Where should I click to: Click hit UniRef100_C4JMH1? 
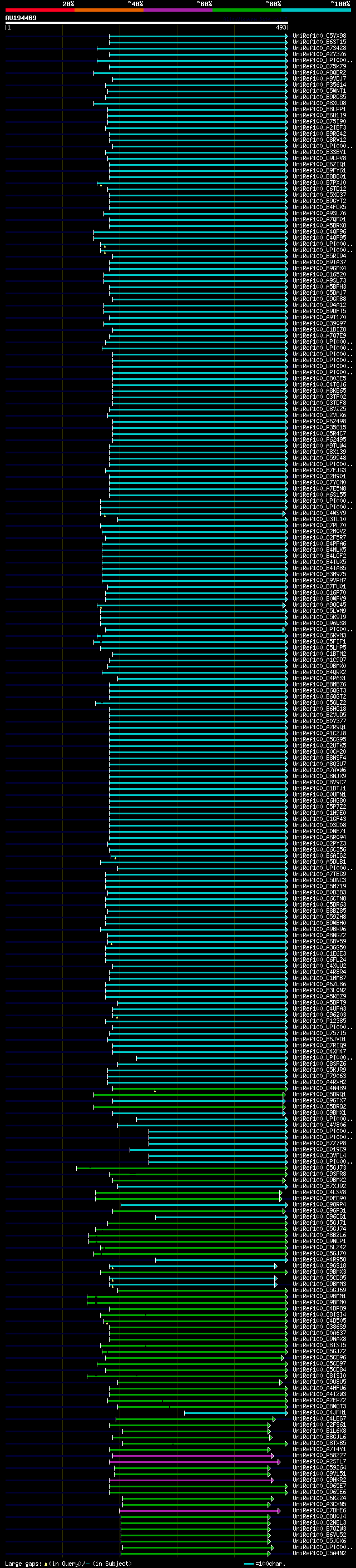[319, 1413]
